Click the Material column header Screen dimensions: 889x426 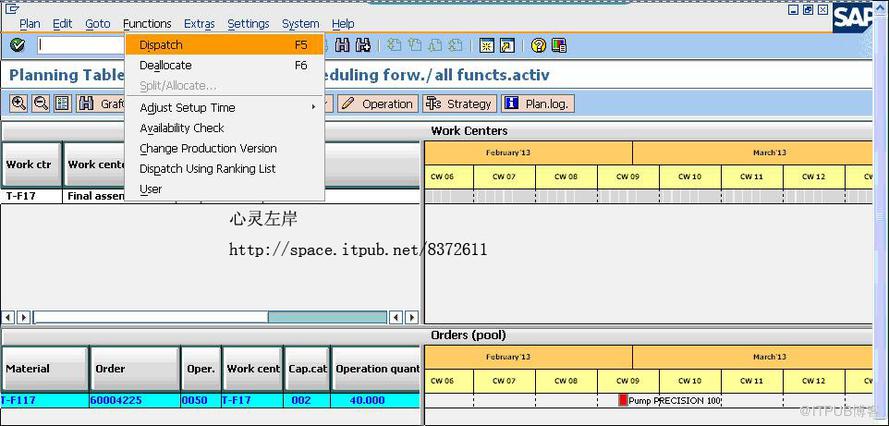45,369
